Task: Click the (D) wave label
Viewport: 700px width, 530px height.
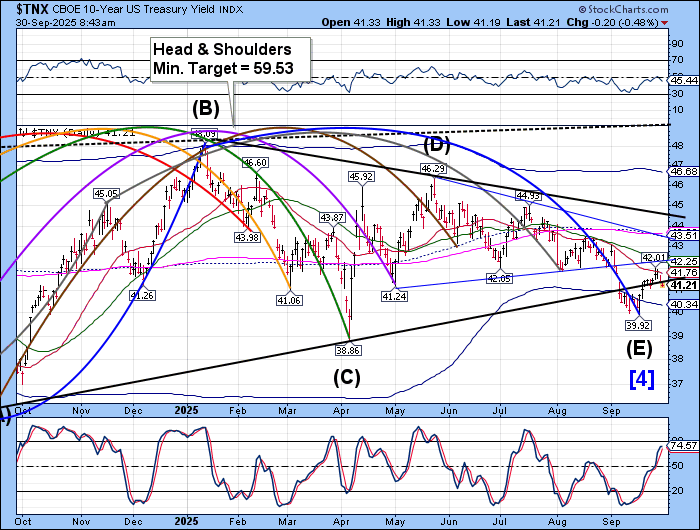Action: pos(437,145)
